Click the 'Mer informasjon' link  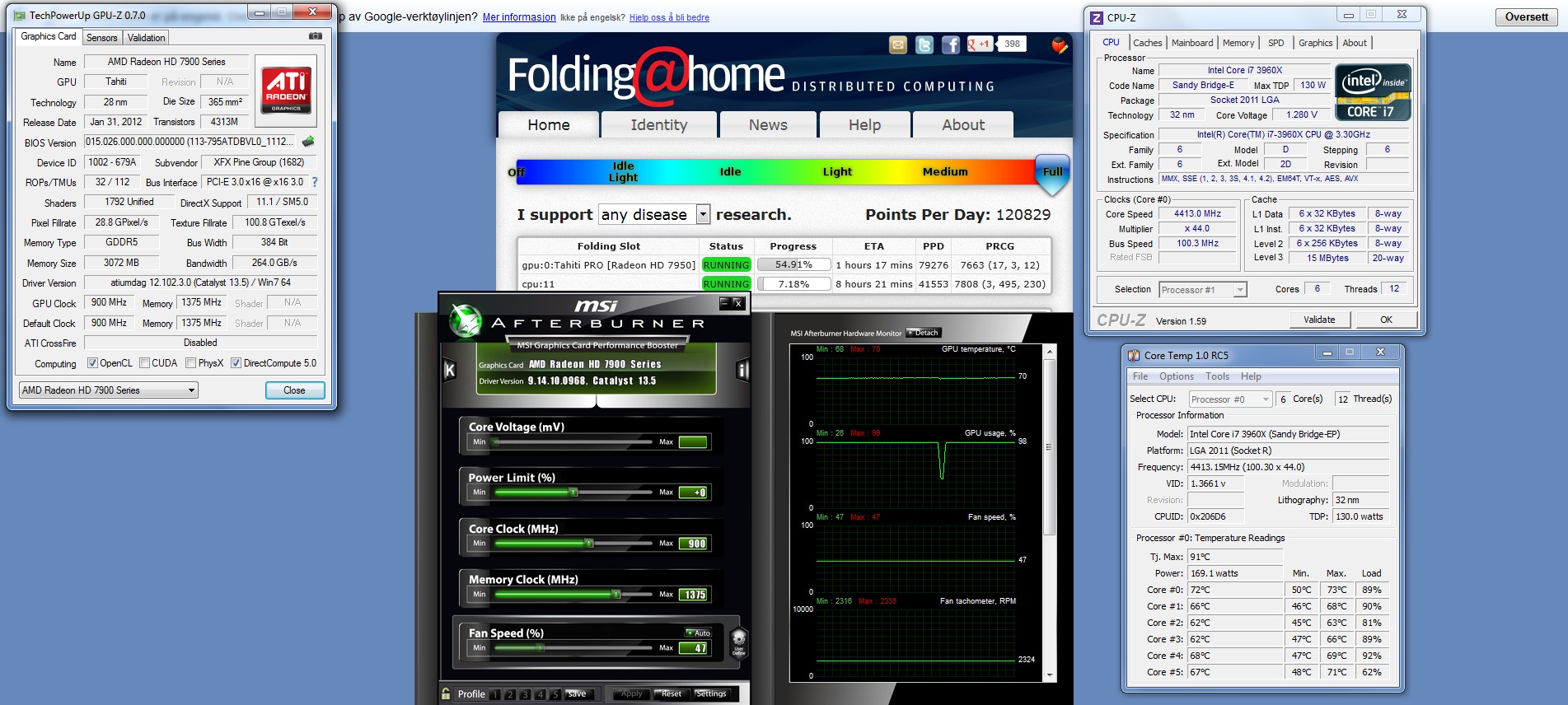[519, 17]
